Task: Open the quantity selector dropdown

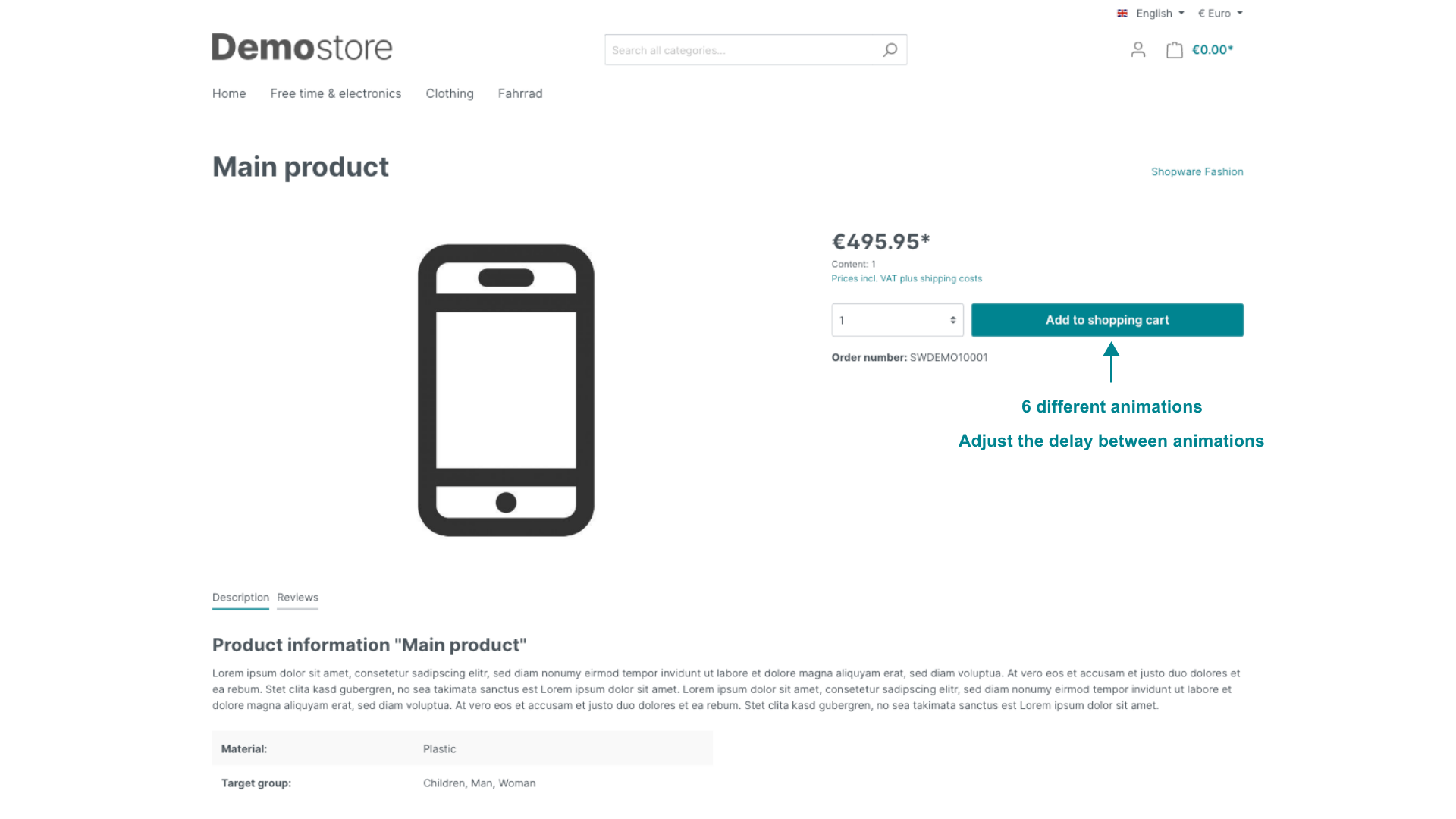Action: [897, 320]
